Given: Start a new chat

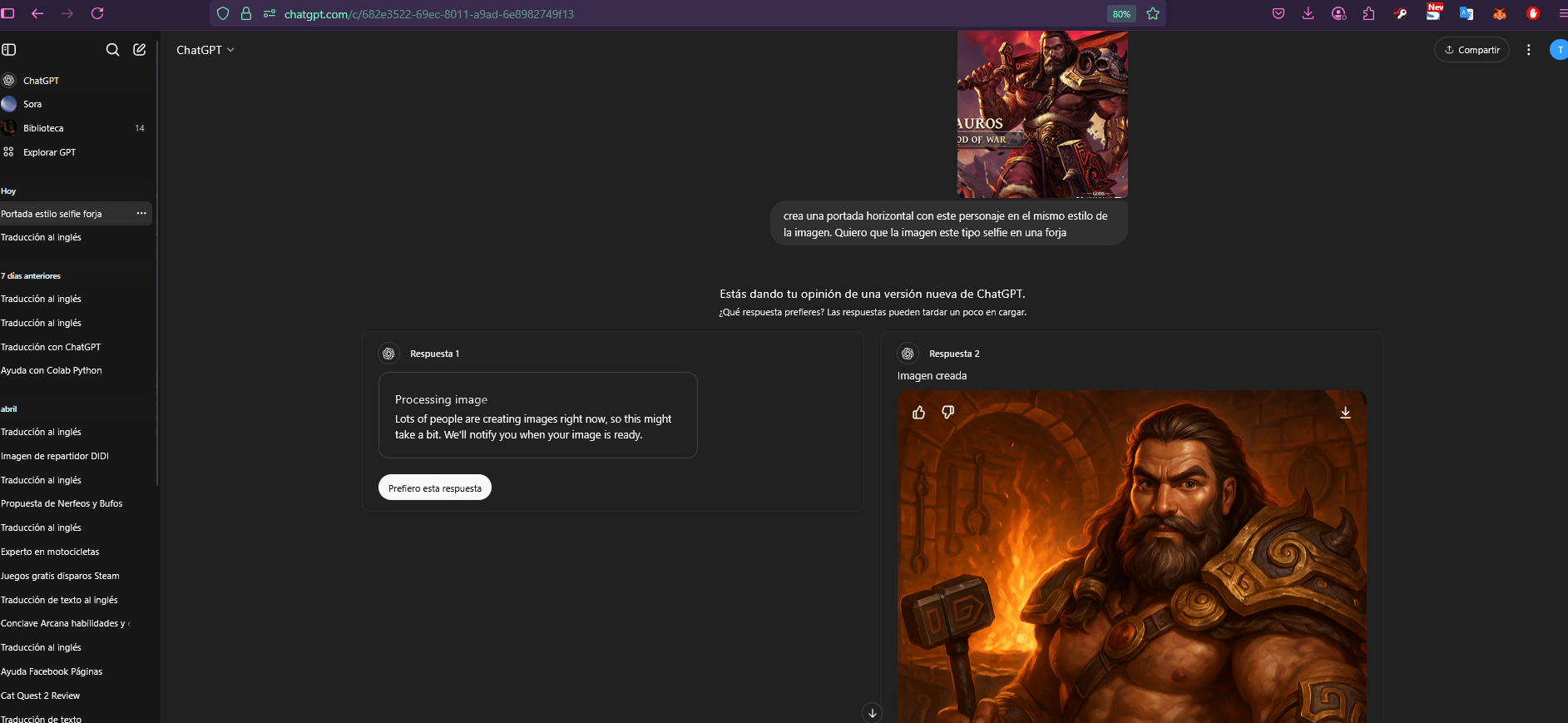Looking at the screenshot, I should click(x=140, y=49).
